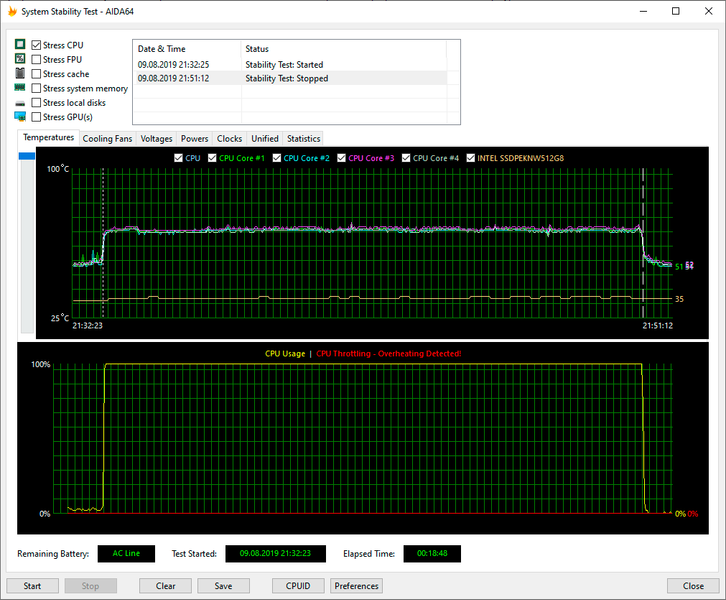Toggle CPU Core #2 graph checkbox
The width and height of the screenshot is (726, 600).
pos(277,158)
